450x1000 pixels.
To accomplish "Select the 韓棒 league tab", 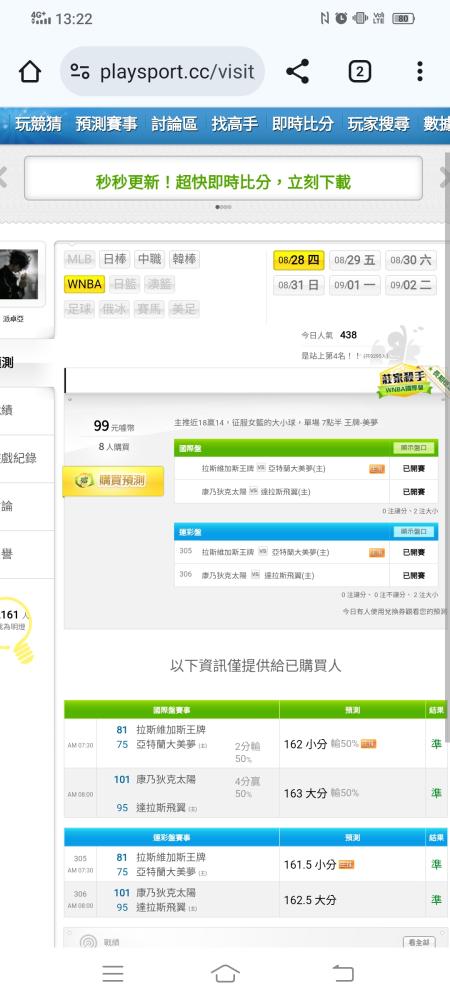I will click(184, 260).
